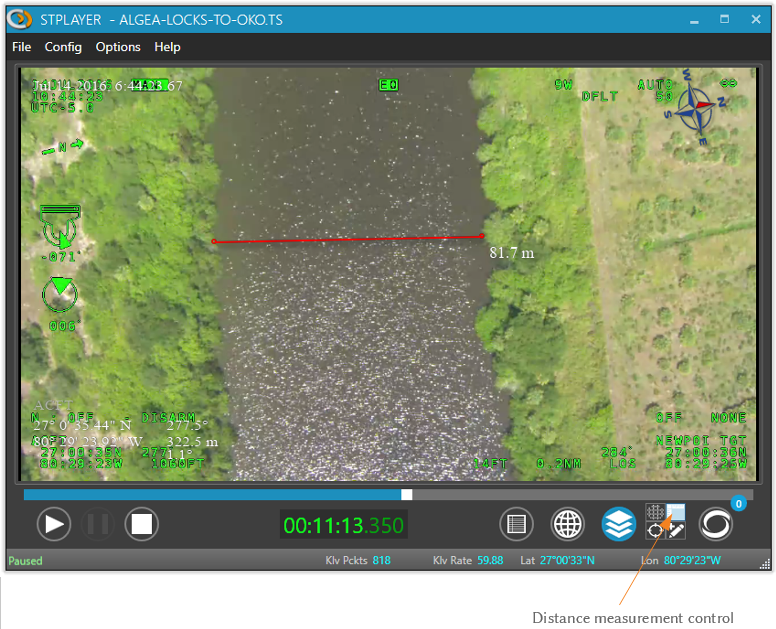This screenshot has height=629, width=776.
Task: Click the Play button
Action: click(53, 524)
